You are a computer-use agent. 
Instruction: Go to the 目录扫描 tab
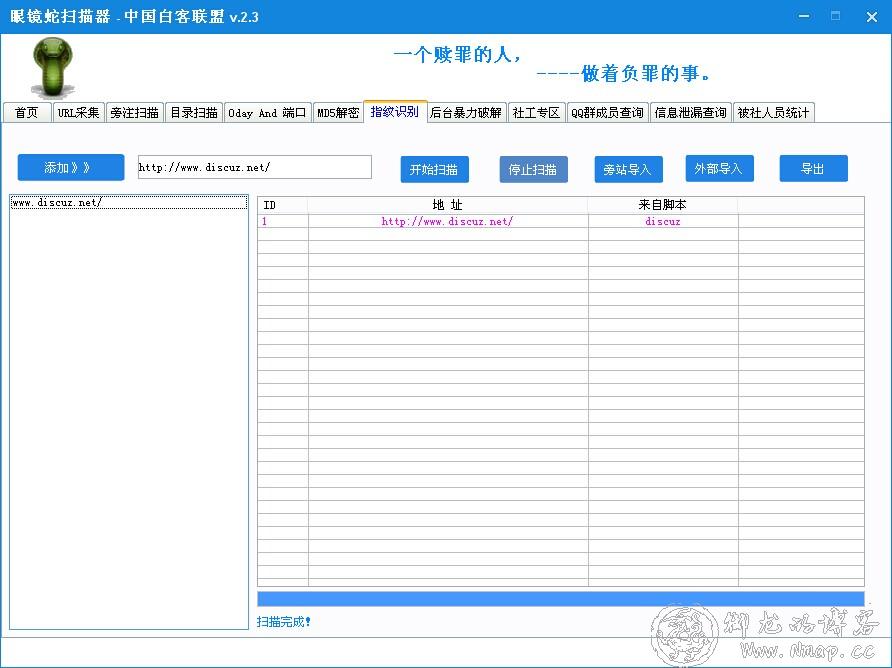coord(193,113)
